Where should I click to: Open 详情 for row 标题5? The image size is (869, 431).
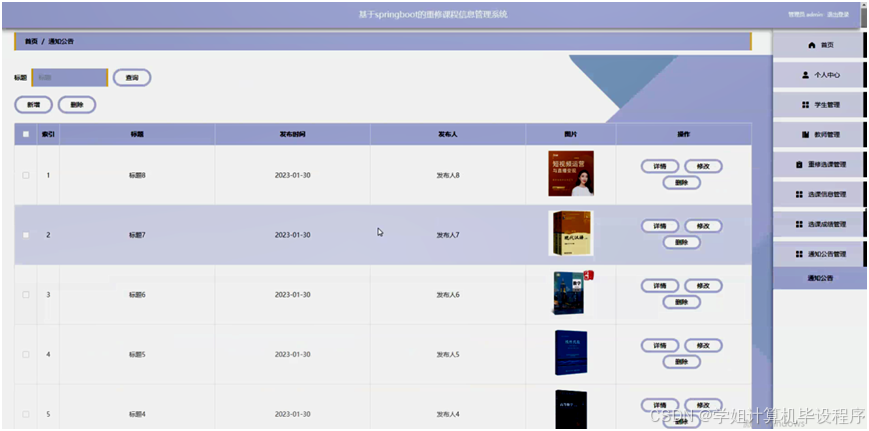click(660, 346)
